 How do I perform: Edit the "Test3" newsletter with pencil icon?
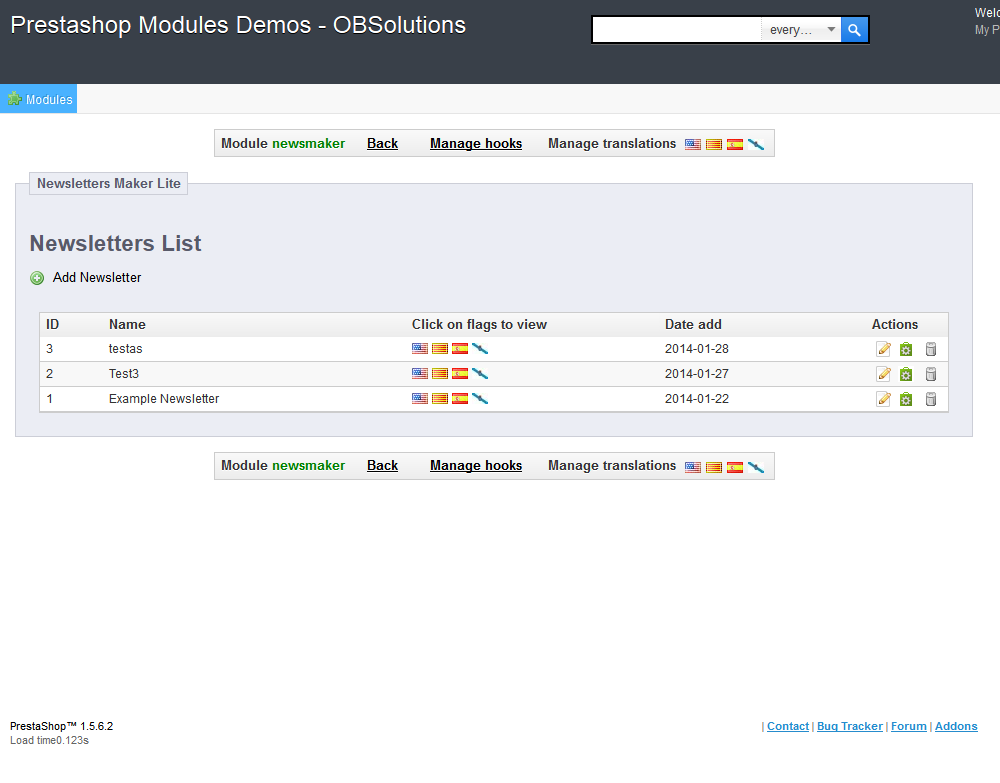click(883, 374)
